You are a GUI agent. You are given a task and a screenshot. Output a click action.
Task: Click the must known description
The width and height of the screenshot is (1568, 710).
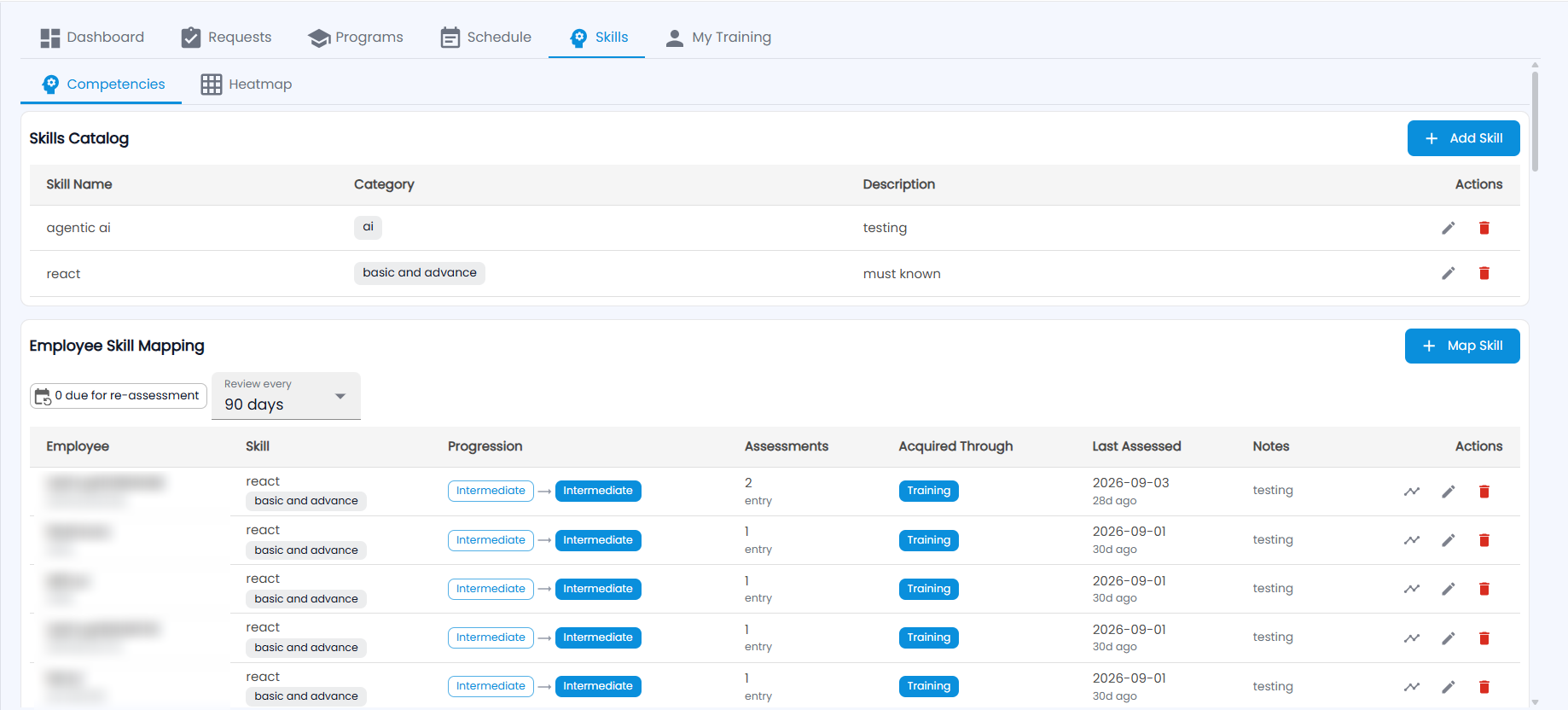tap(902, 274)
